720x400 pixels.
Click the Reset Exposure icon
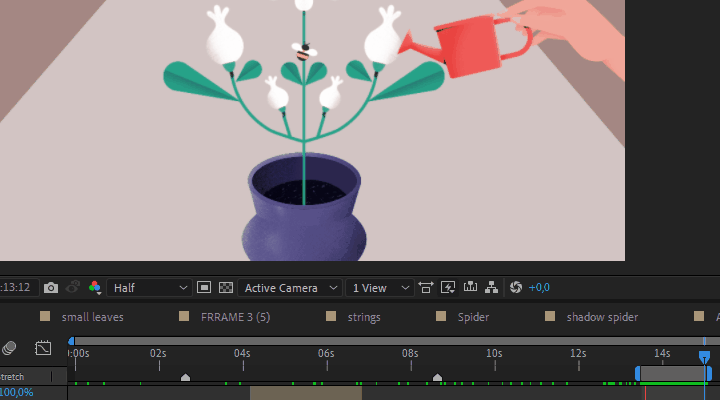pyautogui.click(x=516, y=287)
